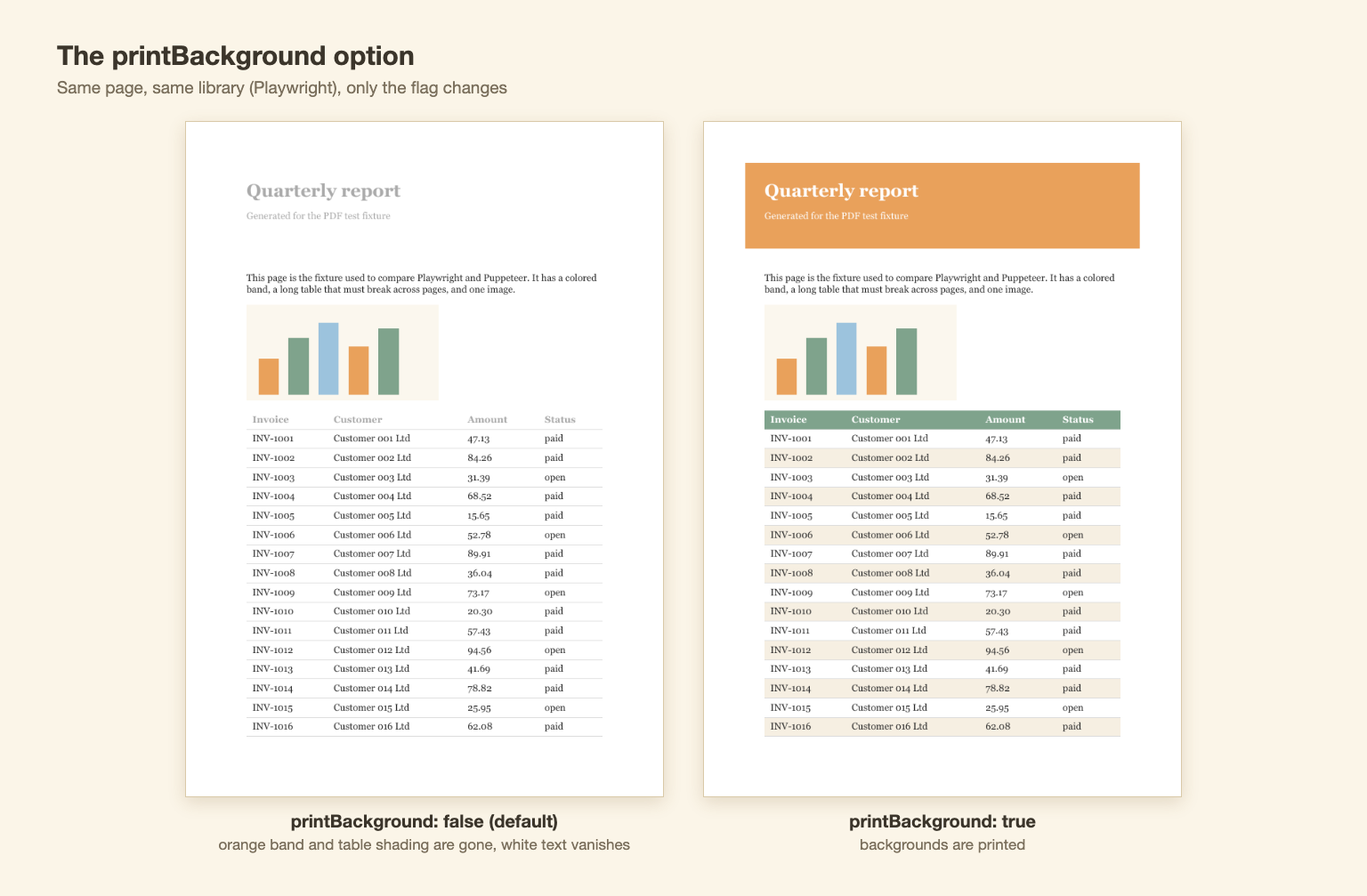Viewport: 1367px width, 896px height.
Task: Click the 'Amount' header on the green header row
Action: coord(1006,420)
